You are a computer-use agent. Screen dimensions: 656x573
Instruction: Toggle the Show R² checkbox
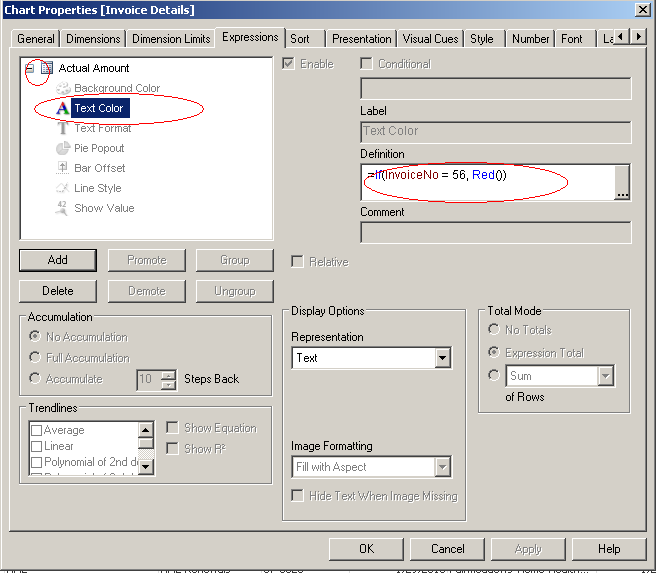[x=172, y=449]
